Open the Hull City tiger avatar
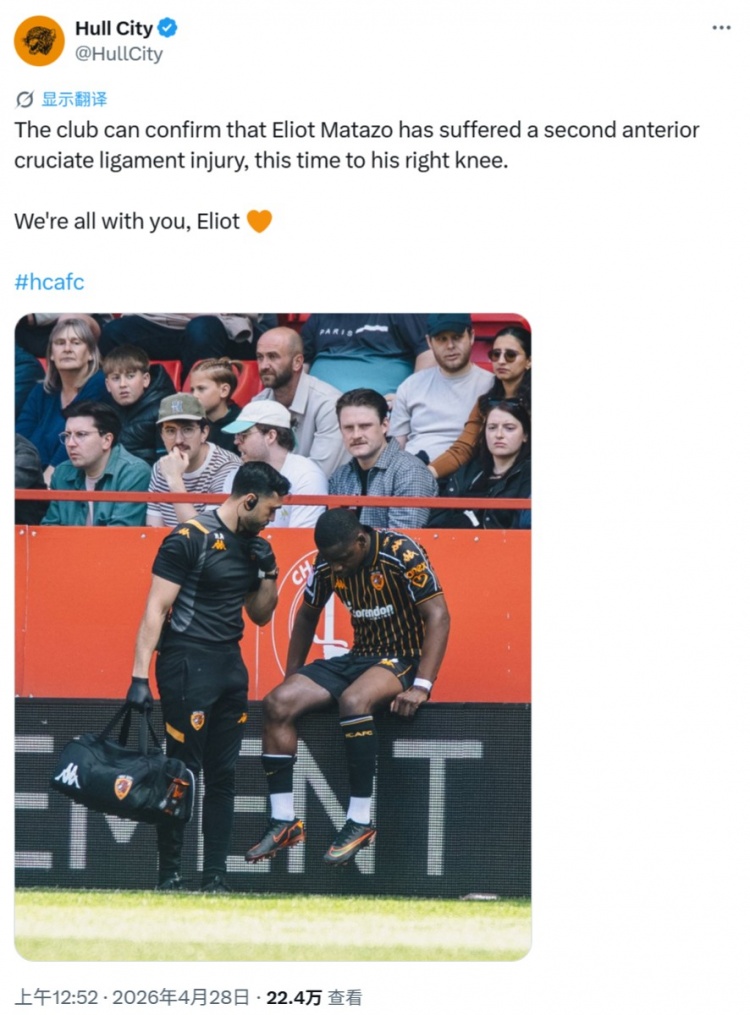 click(x=39, y=41)
